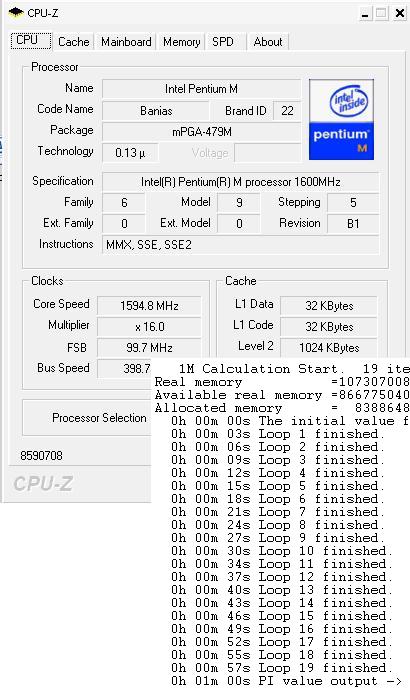The width and height of the screenshot is (410, 700).
Task: Select the Memory tab
Action: coord(181,42)
